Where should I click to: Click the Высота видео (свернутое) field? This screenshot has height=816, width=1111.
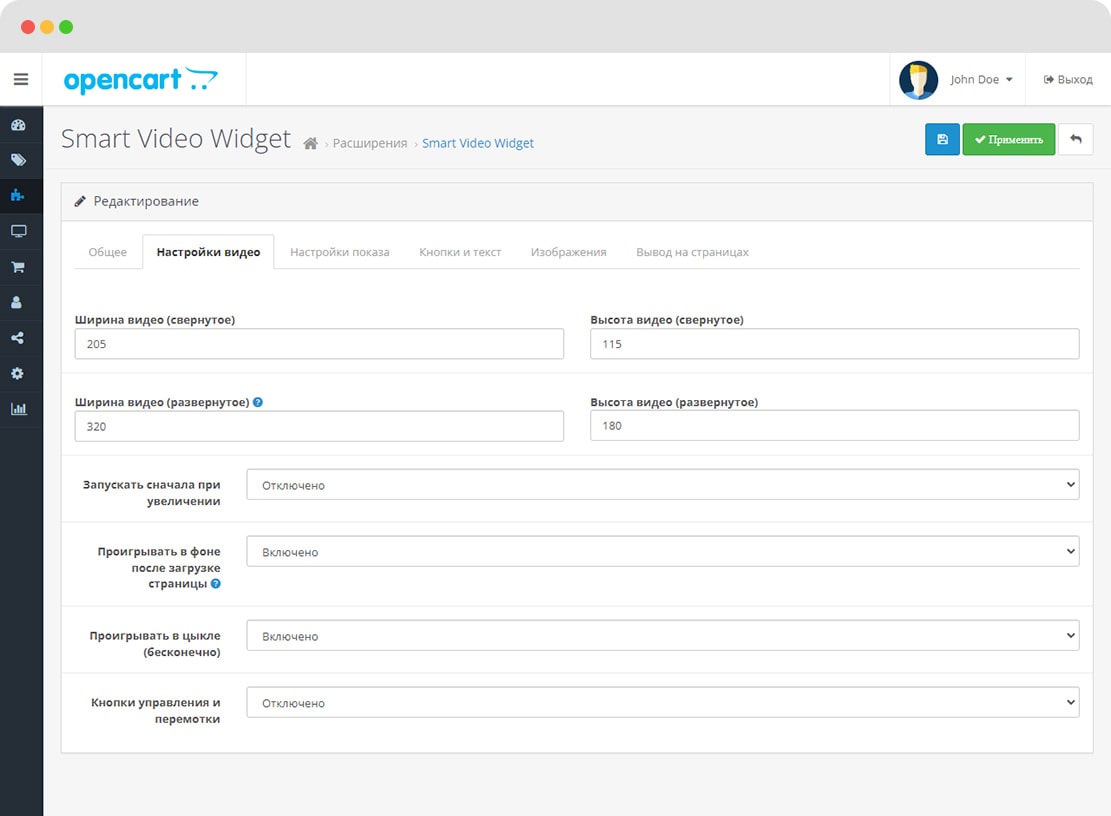point(835,344)
